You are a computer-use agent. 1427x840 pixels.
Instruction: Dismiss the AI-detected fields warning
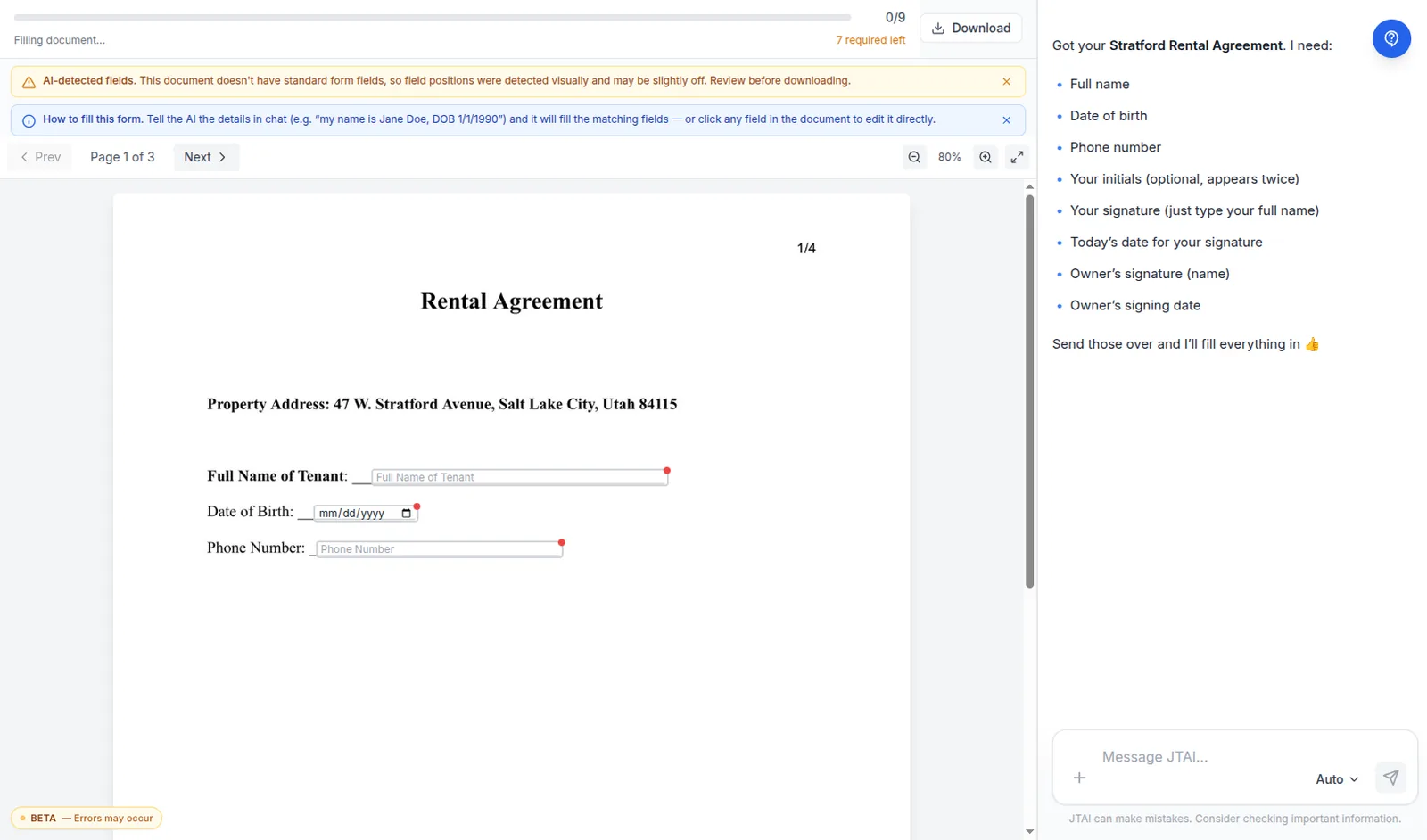1006,82
